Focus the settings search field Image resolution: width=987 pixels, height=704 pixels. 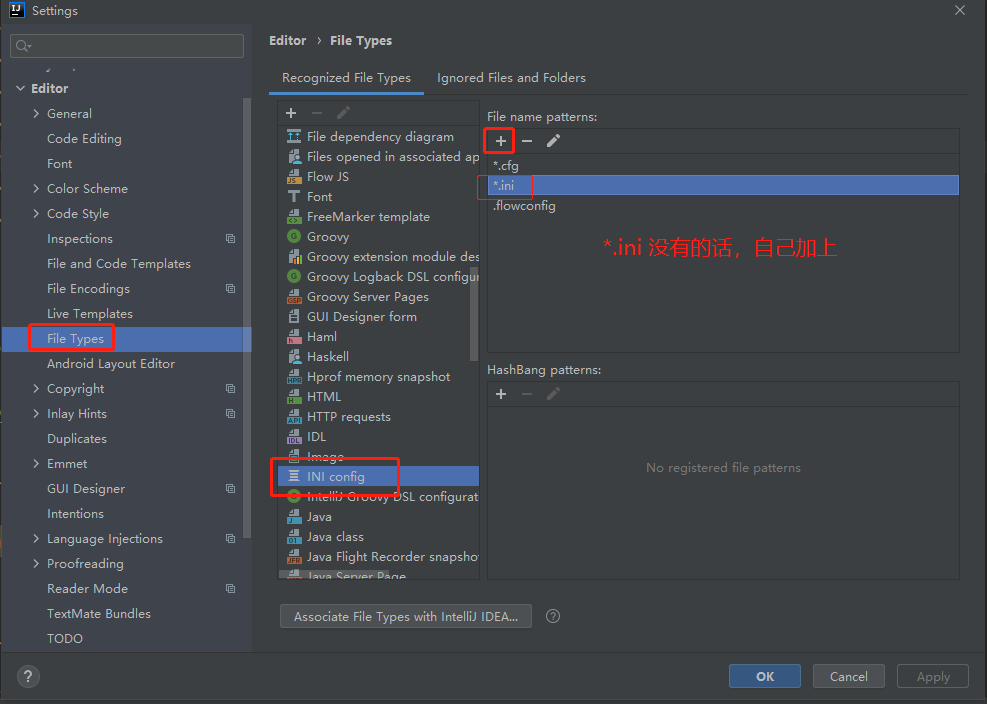coord(127,46)
